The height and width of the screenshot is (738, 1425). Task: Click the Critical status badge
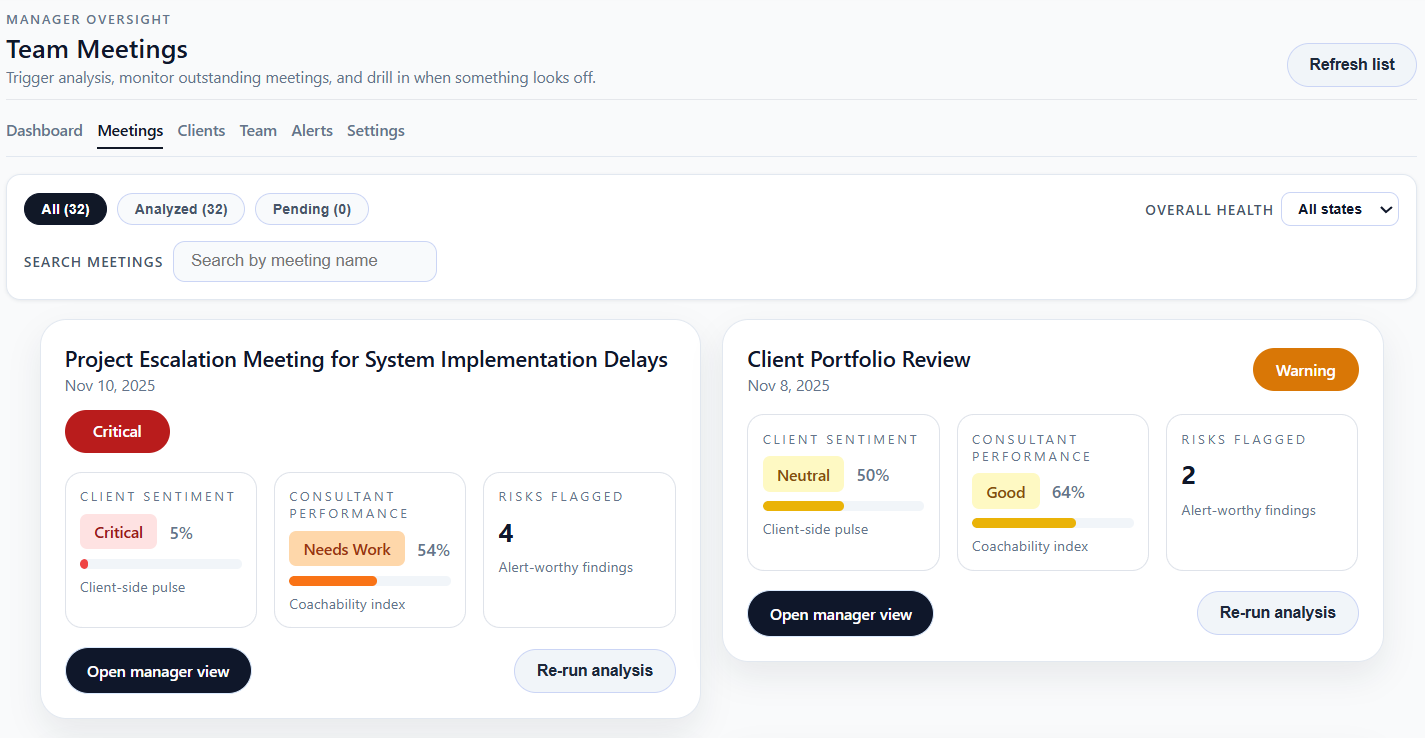point(117,431)
